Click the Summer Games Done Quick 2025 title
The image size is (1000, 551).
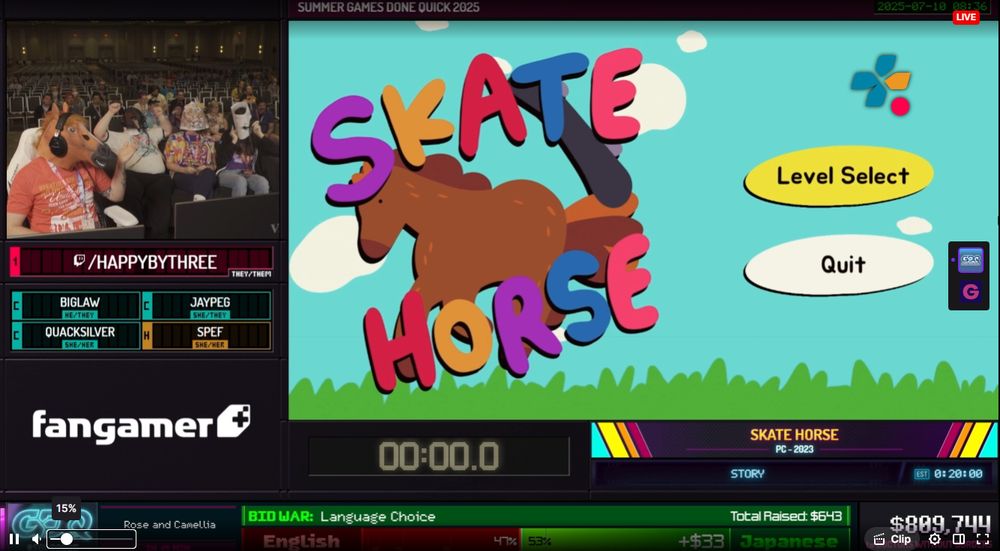pyautogui.click(x=388, y=8)
